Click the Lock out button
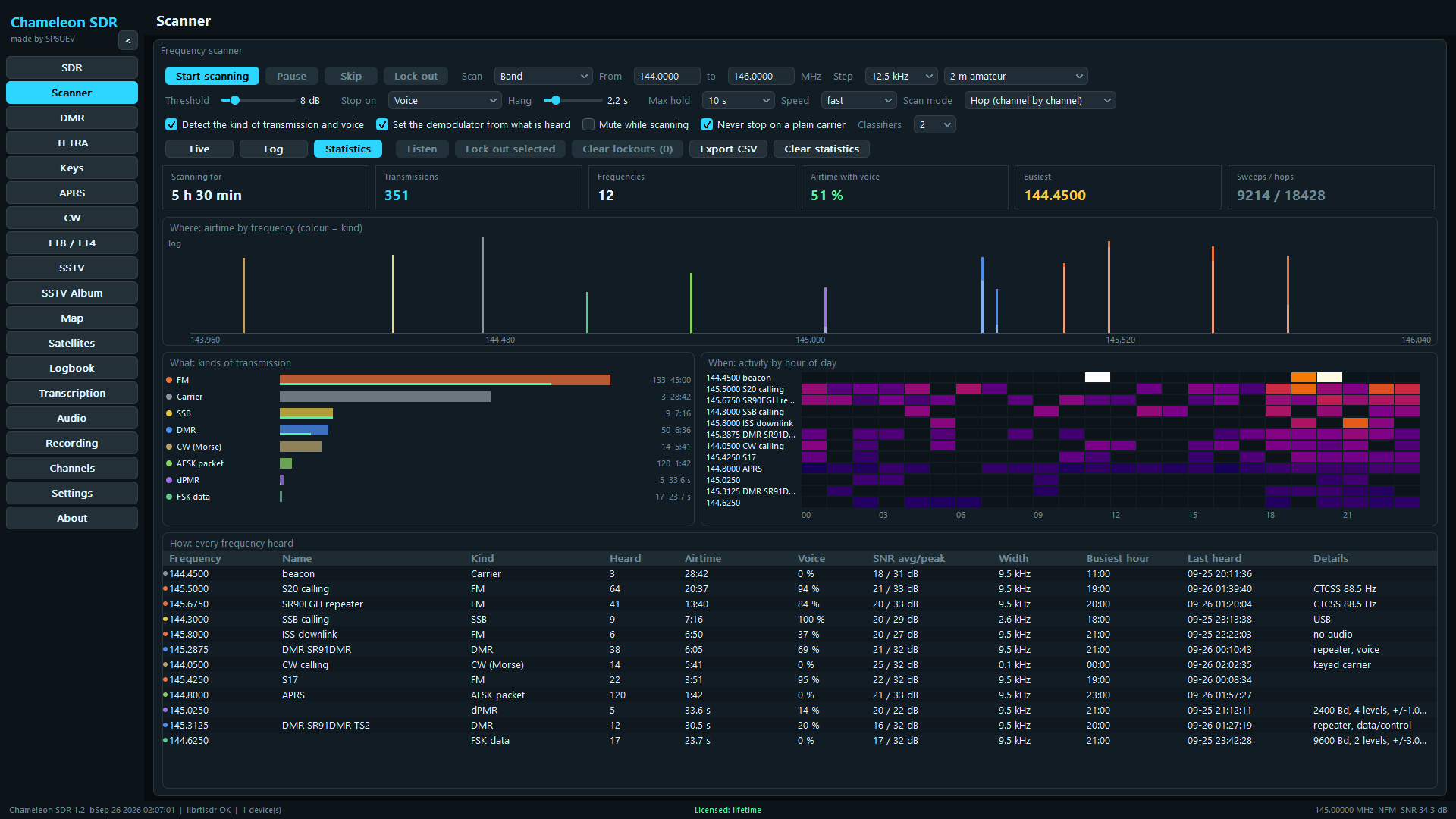 416,77
